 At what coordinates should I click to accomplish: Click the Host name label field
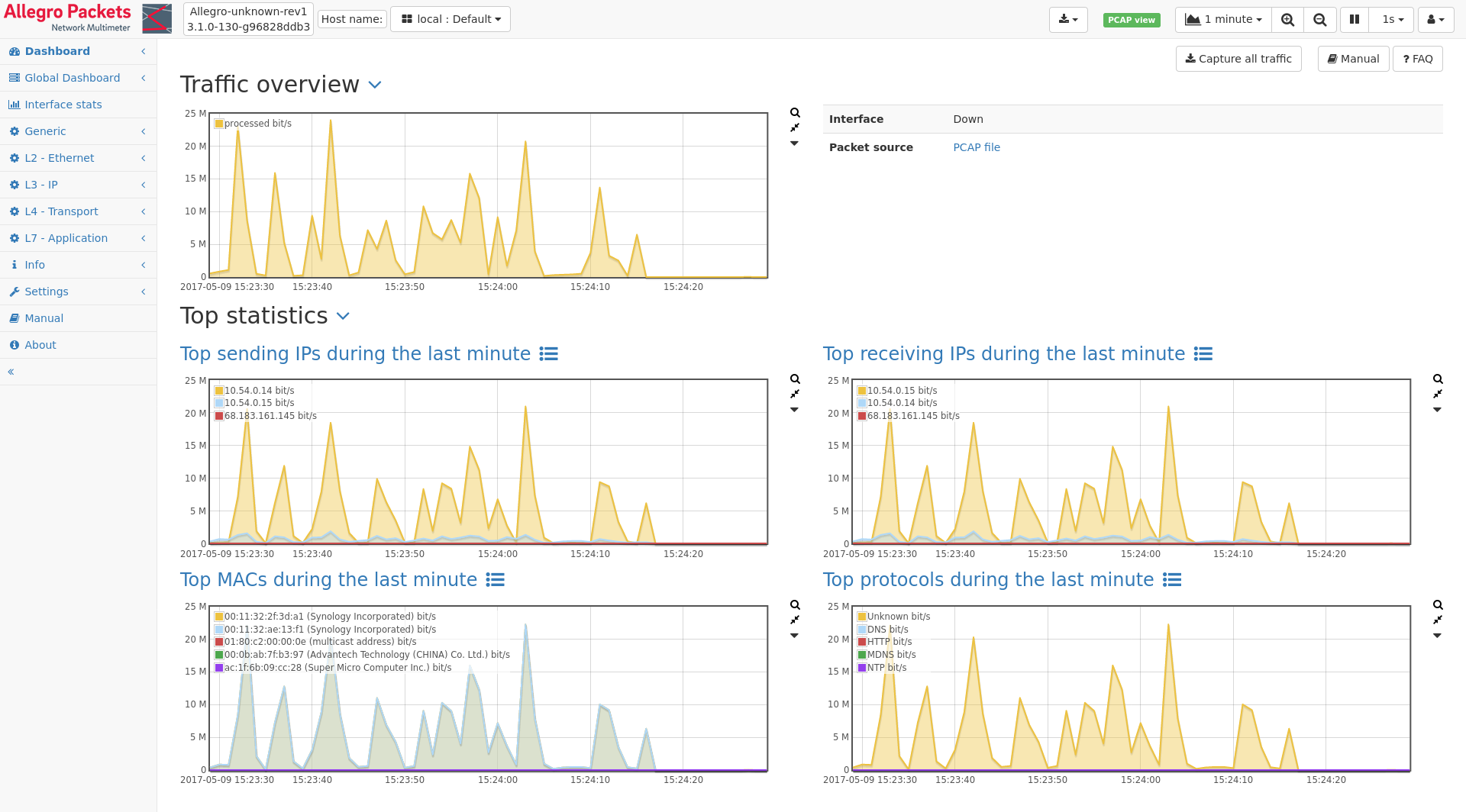tap(352, 19)
